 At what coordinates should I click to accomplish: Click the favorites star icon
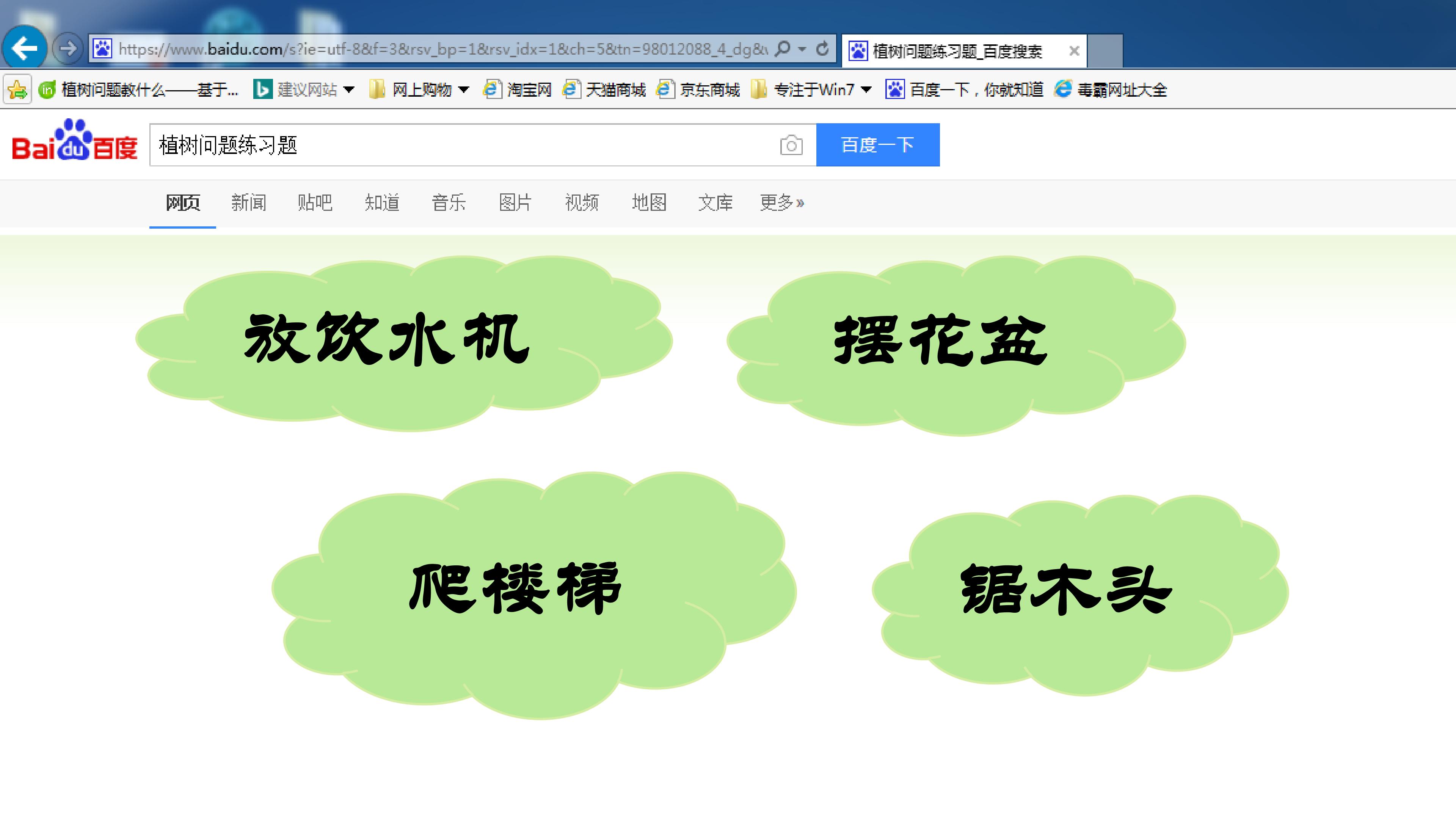coord(17,89)
